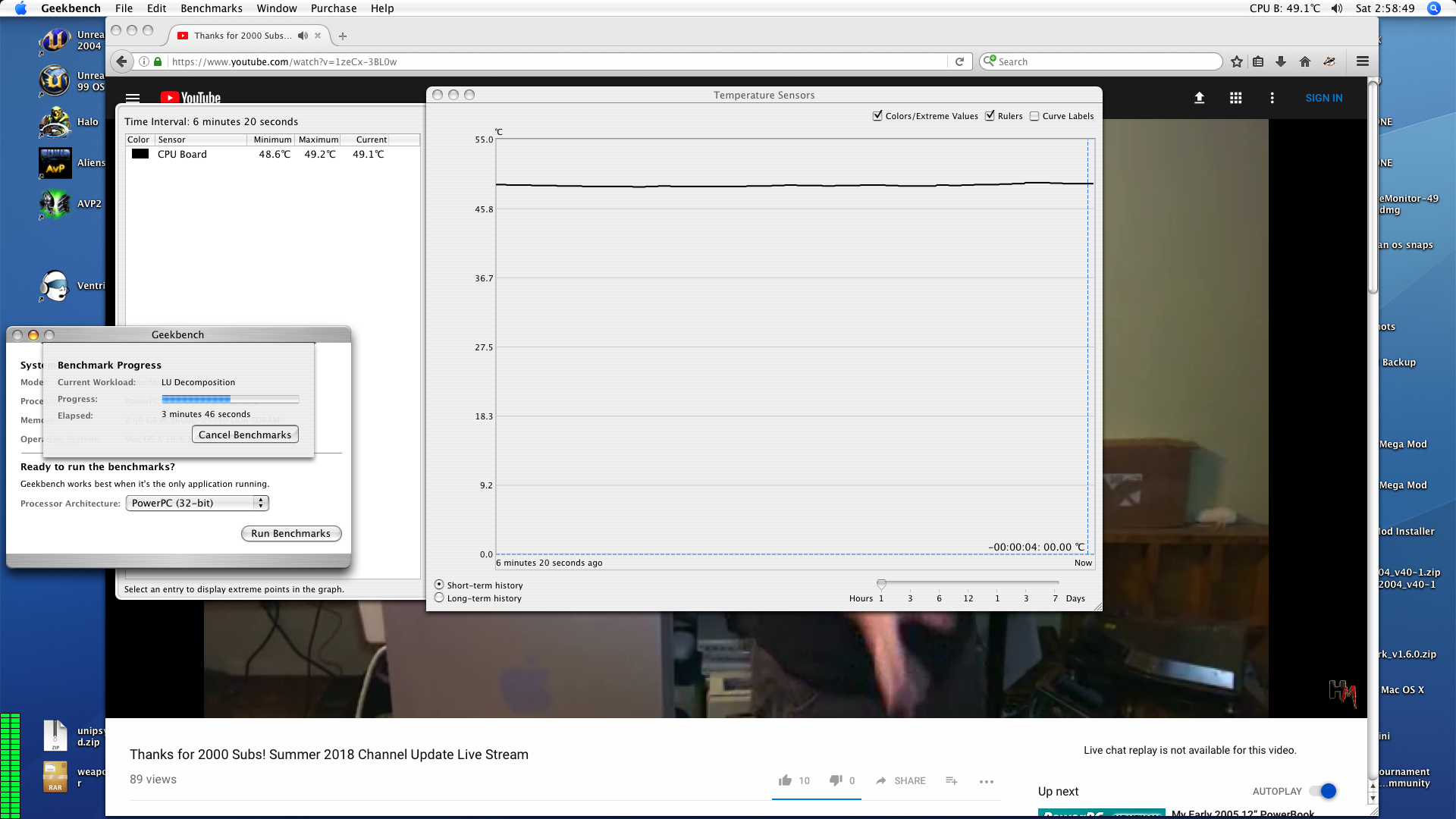Open the browser hamburger menu
This screenshot has width=1456, height=819.
[1363, 61]
